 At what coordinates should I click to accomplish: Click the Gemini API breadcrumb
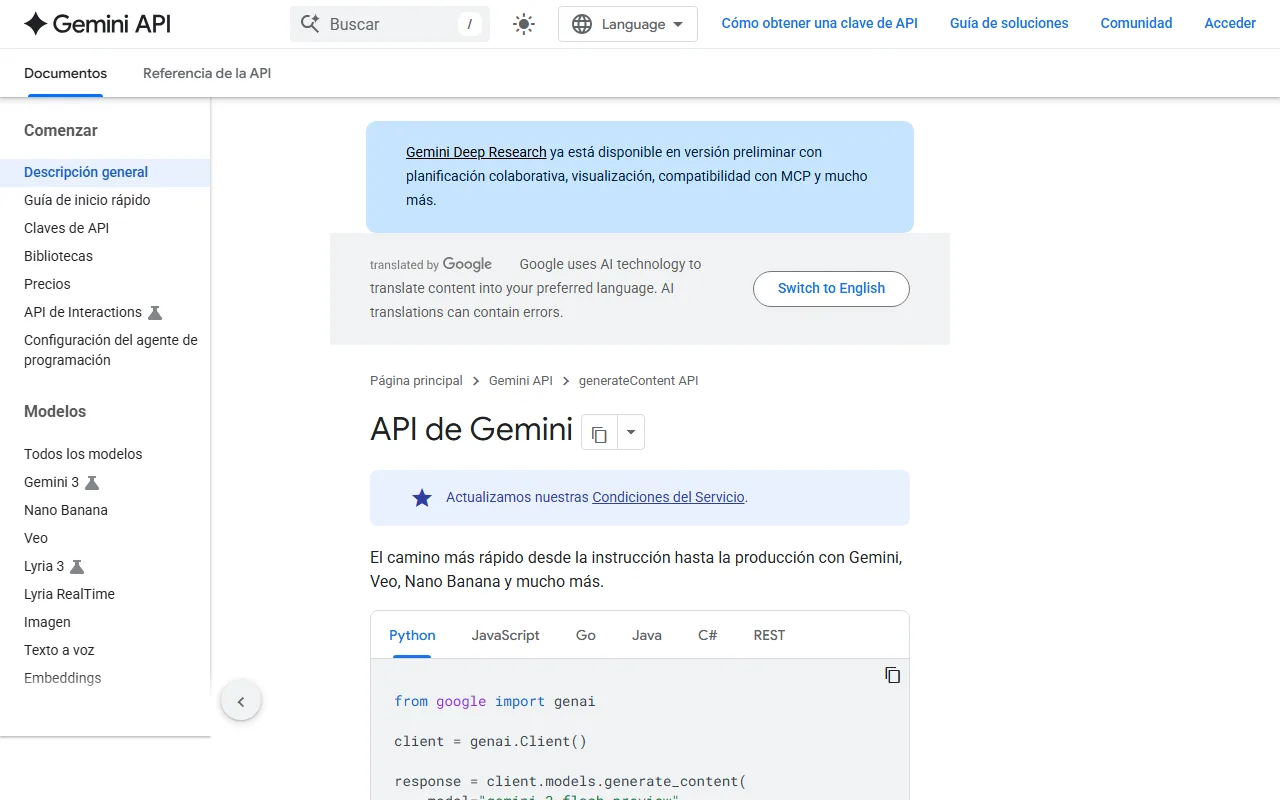coord(521,381)
